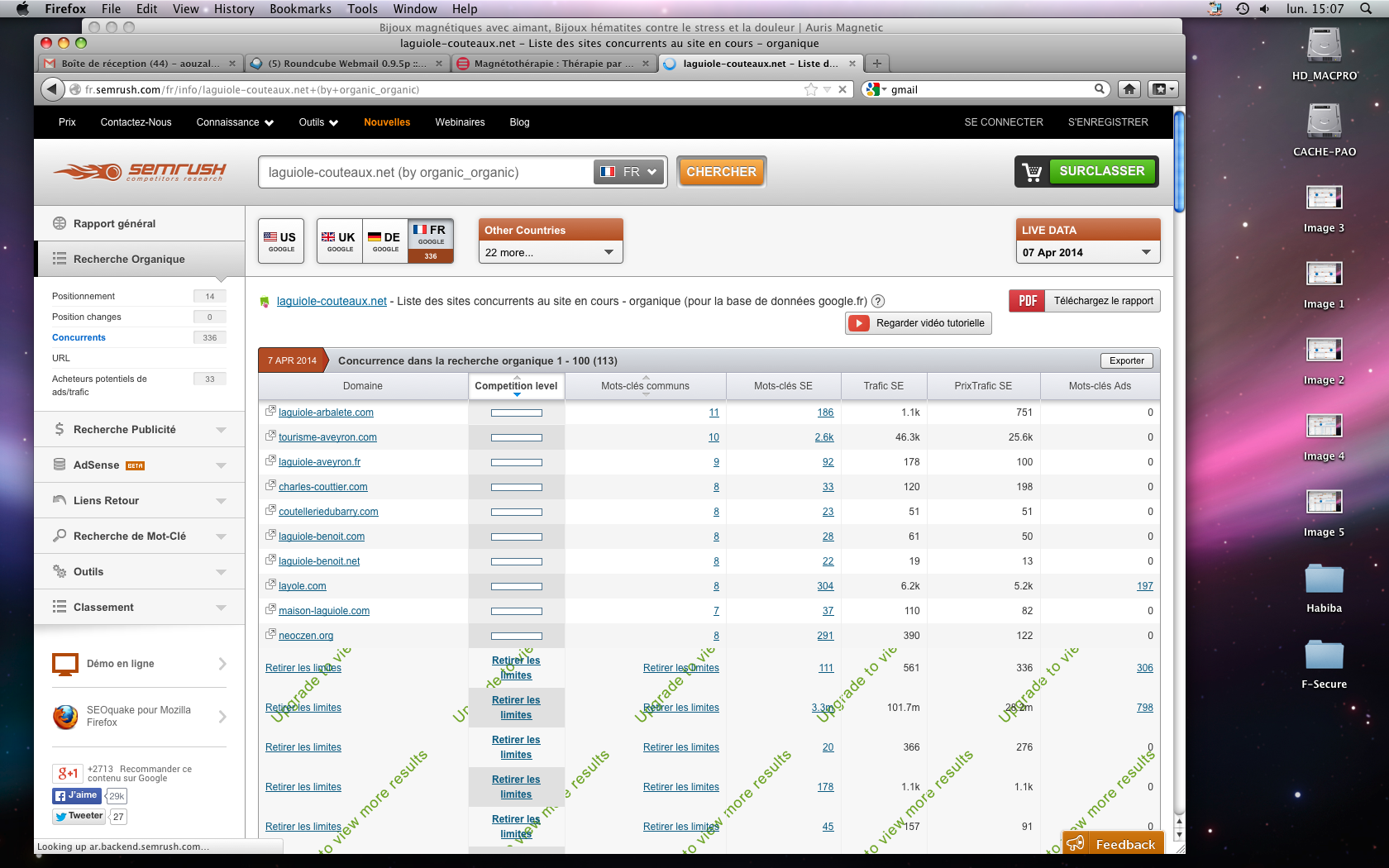Click the SURCLASSER button

coord(1101,171)
